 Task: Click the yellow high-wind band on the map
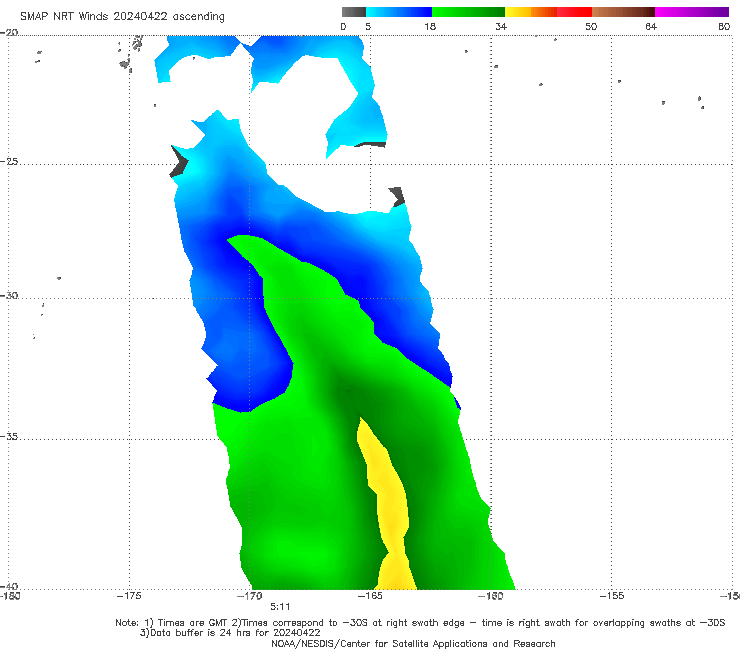coord(391,510)
